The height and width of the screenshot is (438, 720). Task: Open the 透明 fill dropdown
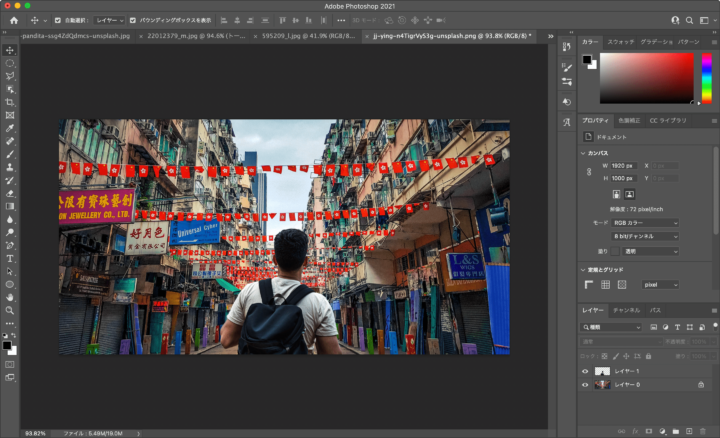651,251
